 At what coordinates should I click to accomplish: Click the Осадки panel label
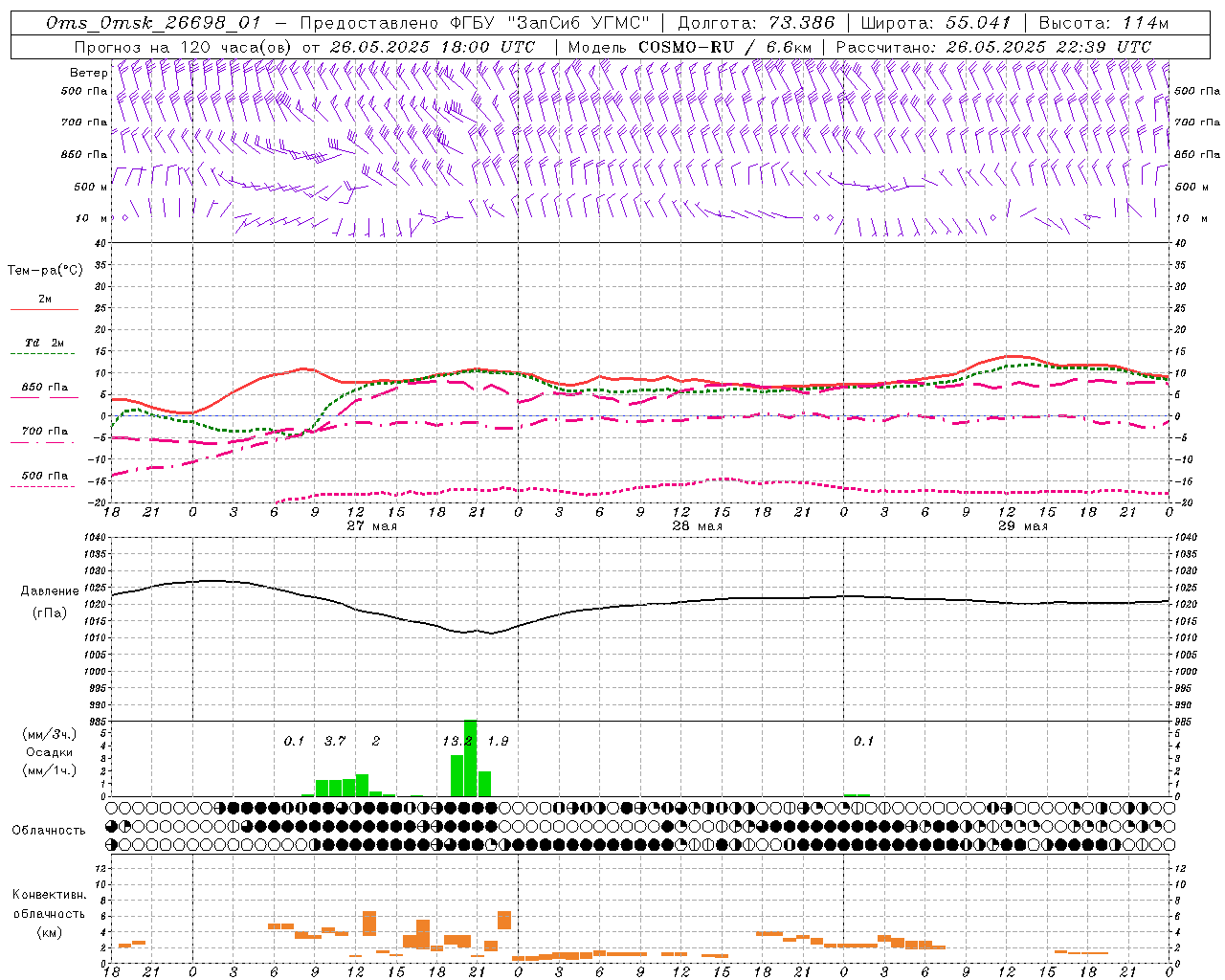coord(49,752)
